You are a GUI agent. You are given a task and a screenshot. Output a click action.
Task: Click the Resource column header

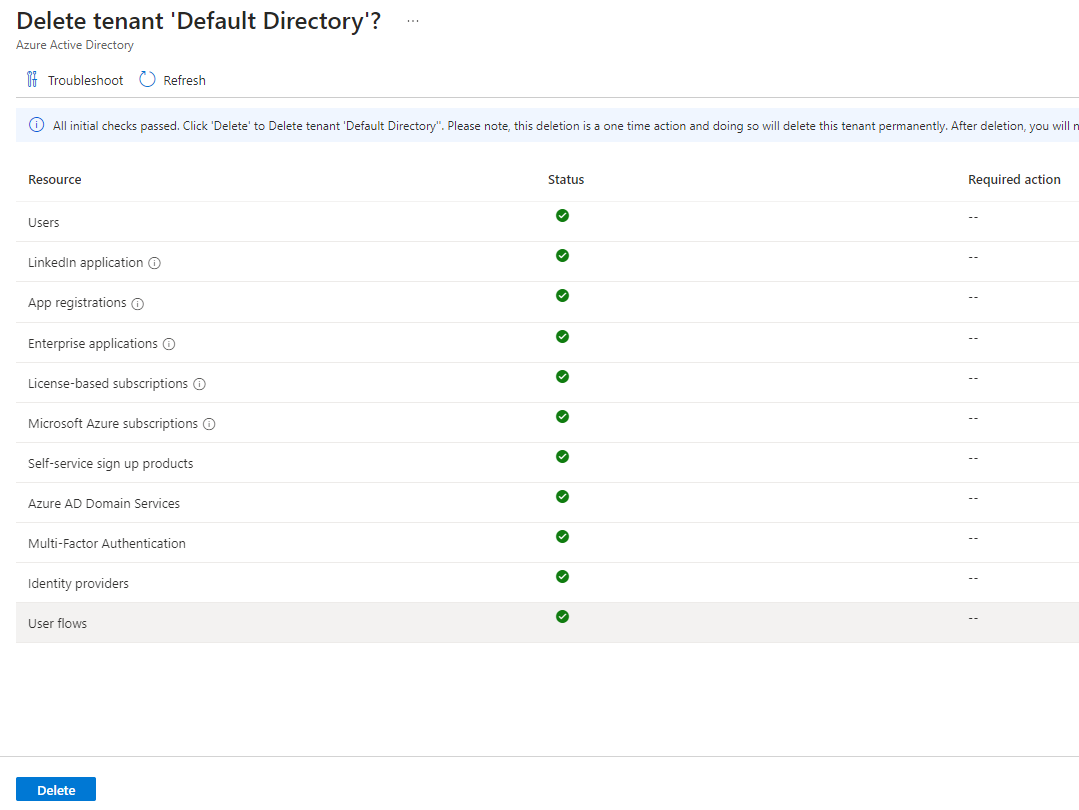pos(54,179)
